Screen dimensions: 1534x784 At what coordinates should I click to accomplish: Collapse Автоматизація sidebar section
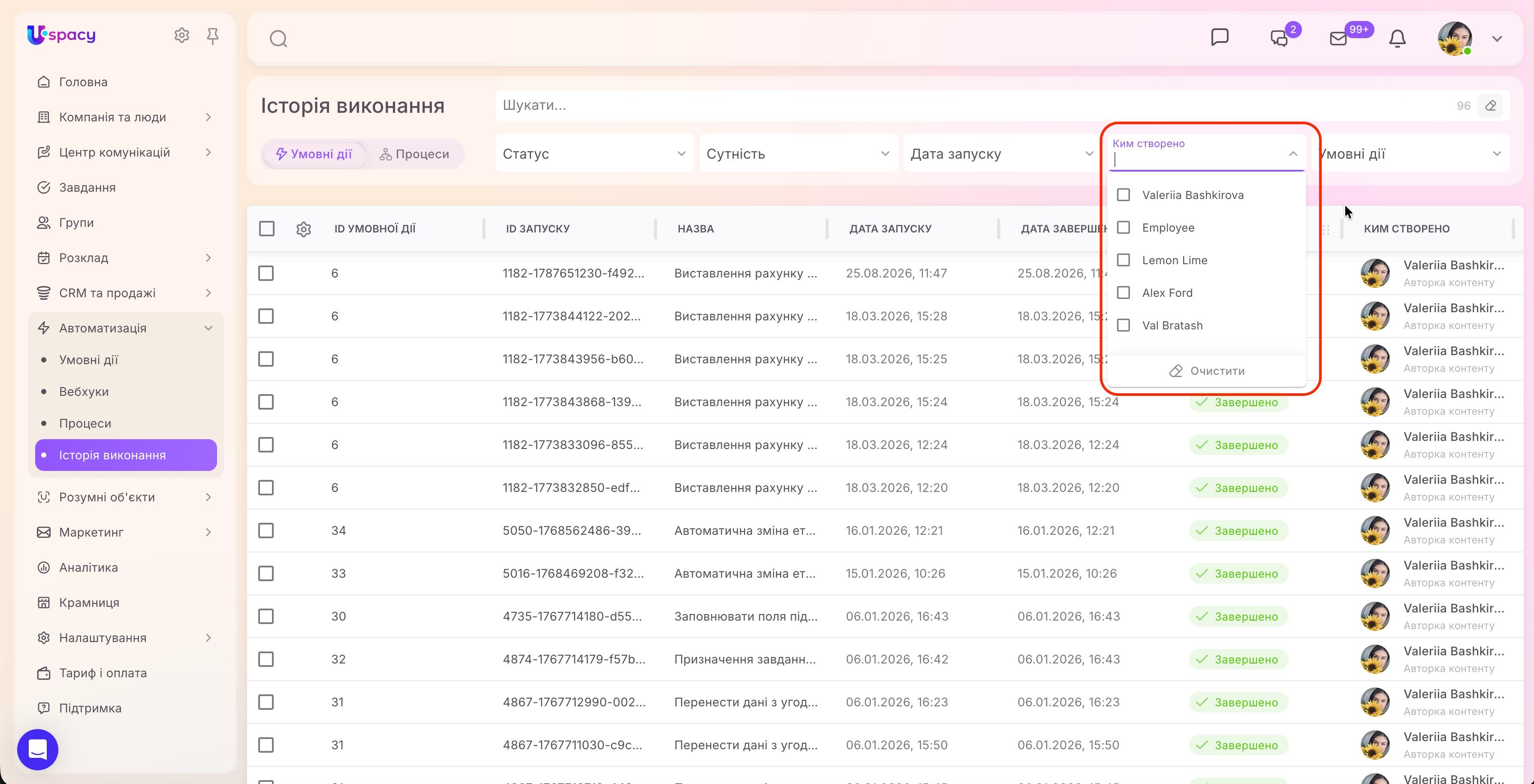point(208,328)
